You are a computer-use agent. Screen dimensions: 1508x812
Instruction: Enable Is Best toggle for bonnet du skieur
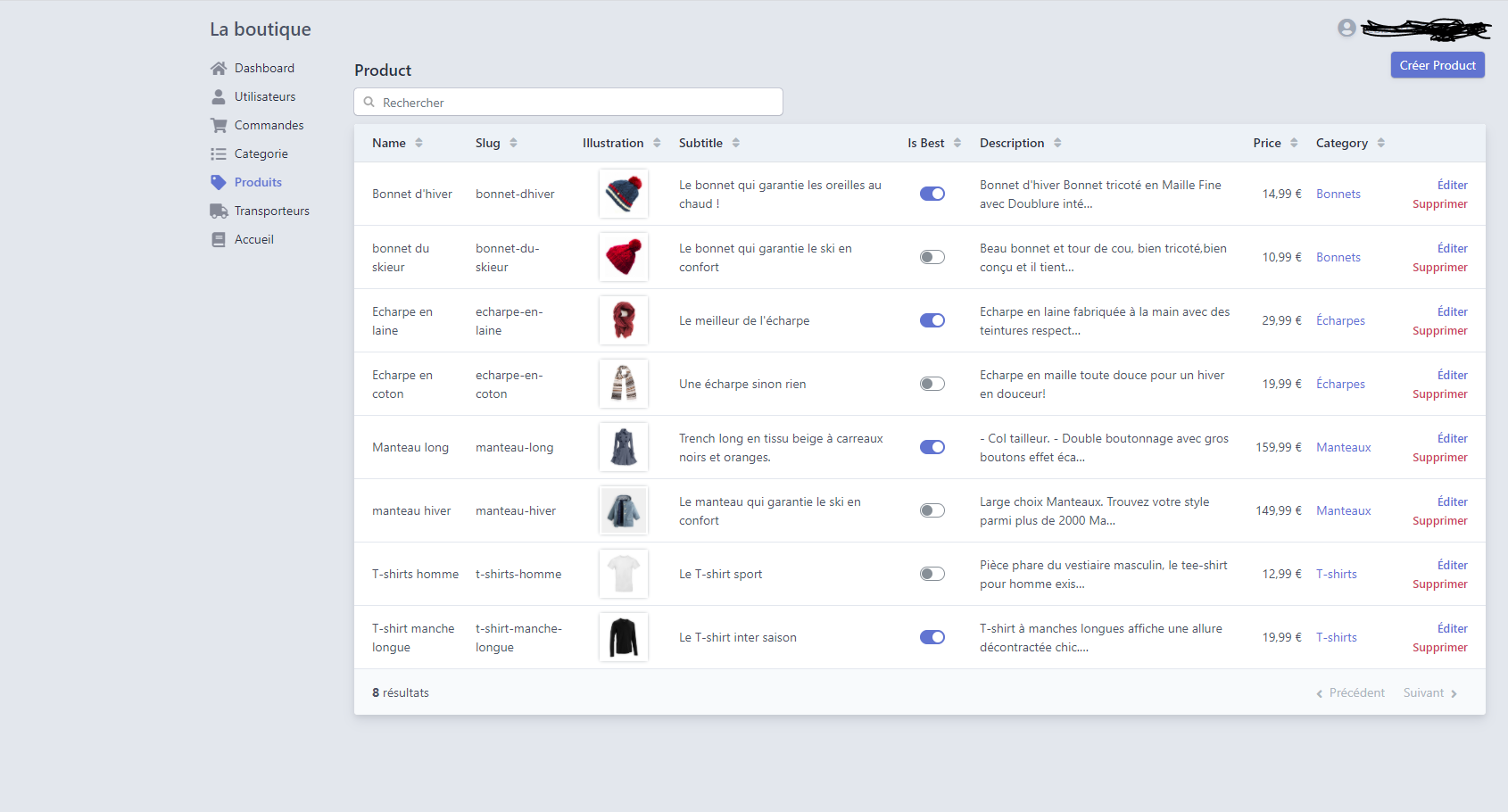point(932,257)
